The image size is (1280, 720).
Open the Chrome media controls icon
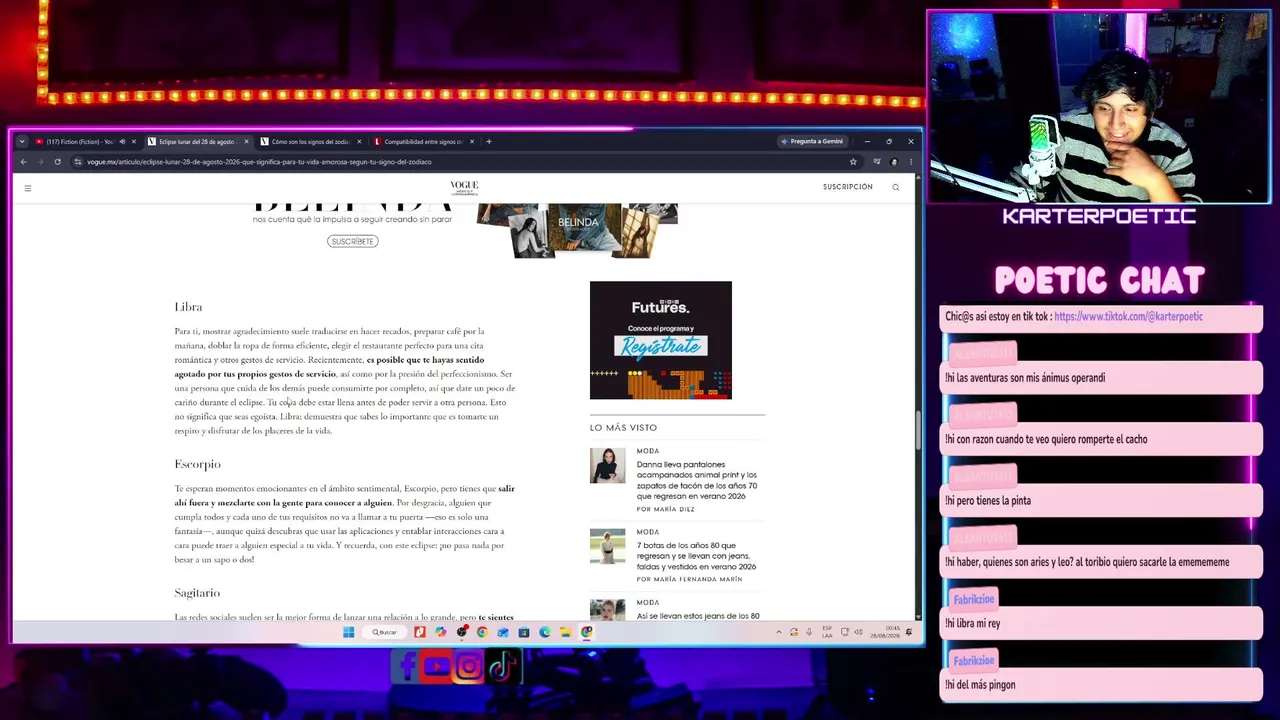point(877,162)
